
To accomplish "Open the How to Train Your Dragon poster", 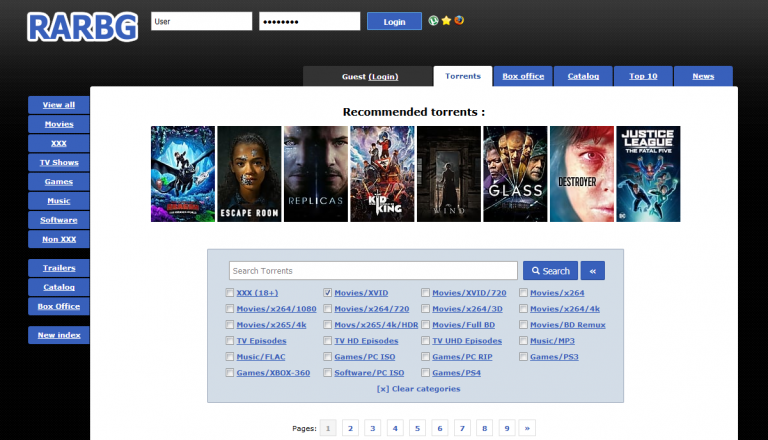I will click(183, 174).
